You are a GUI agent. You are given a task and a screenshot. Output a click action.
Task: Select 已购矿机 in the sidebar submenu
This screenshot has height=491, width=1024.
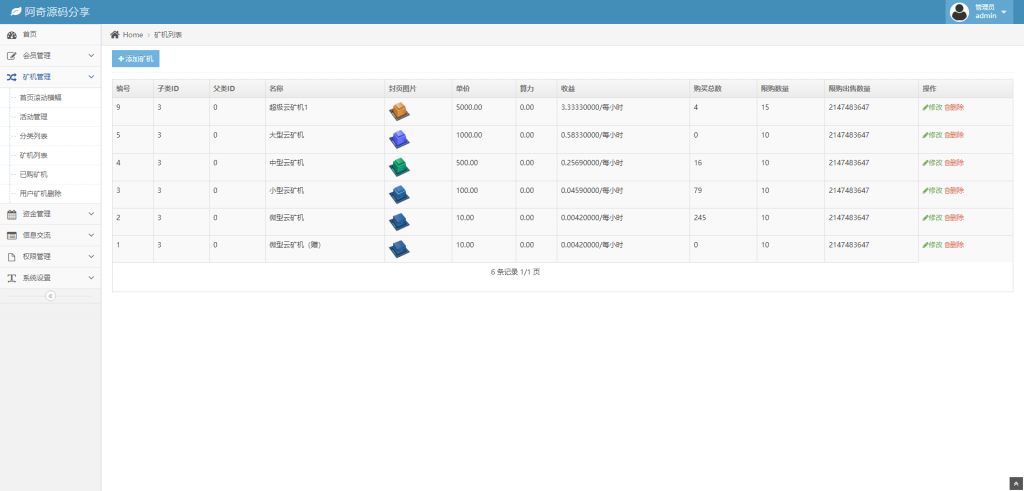pyautogui.click(x=34, y=174)
